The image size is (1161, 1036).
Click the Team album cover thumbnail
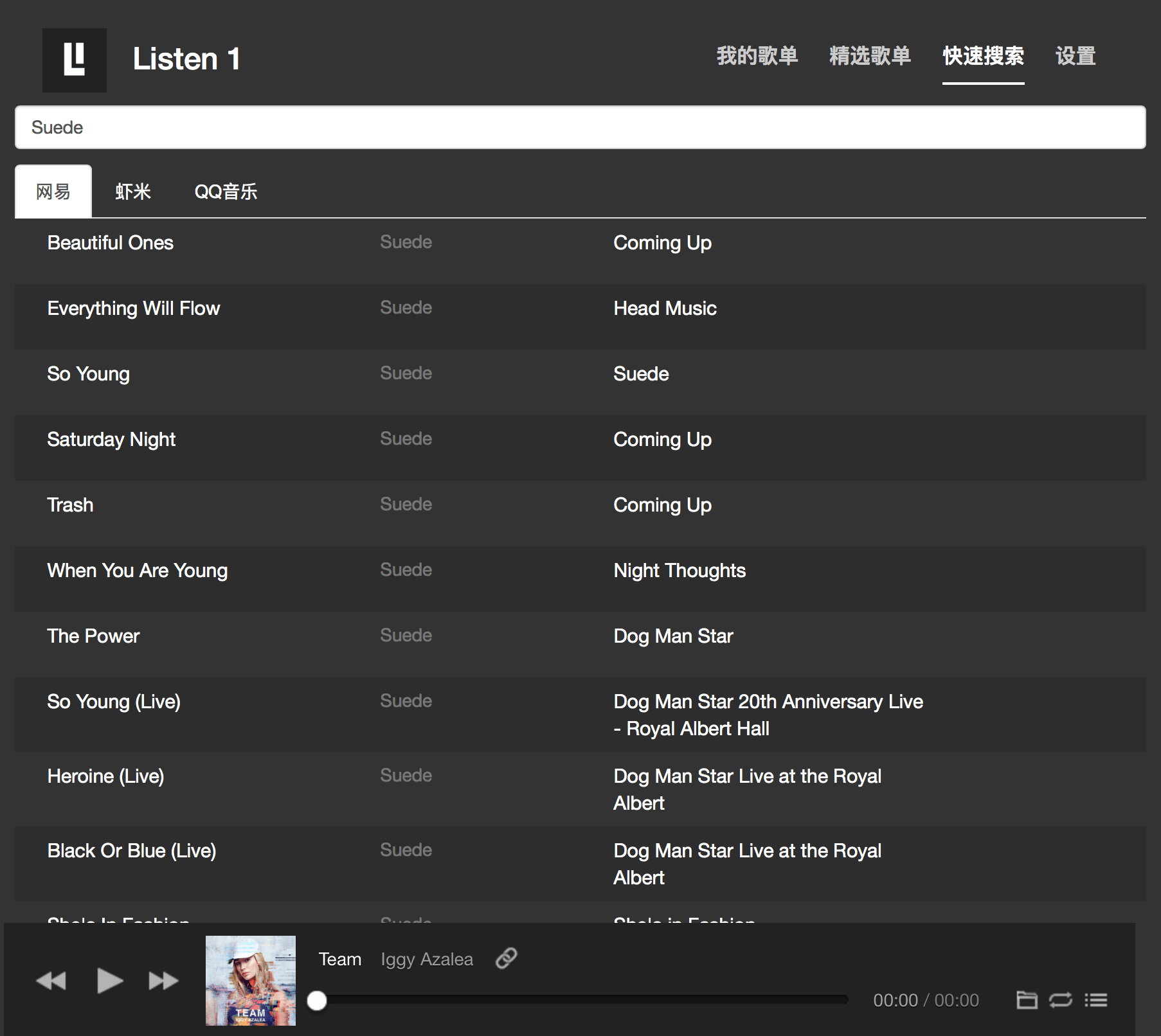[x=251, y=981]
